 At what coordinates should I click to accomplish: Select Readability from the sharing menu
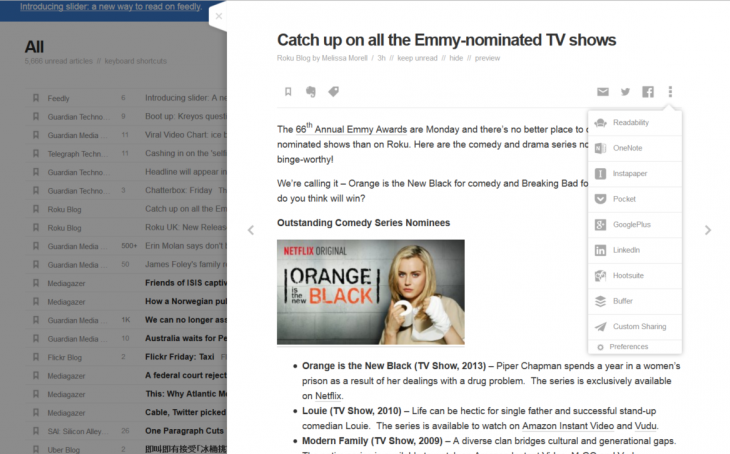click(x=630, y=123)
